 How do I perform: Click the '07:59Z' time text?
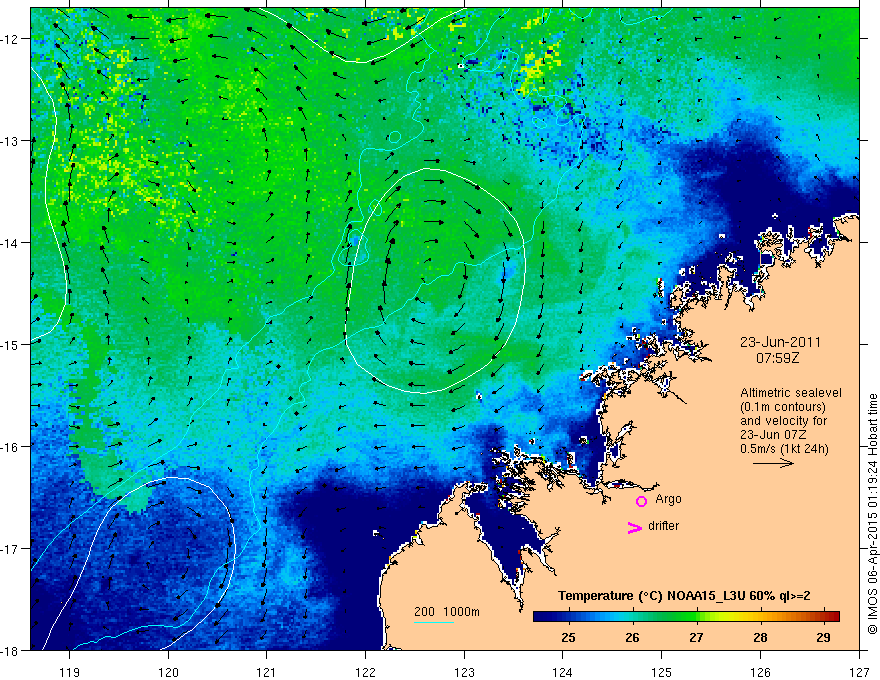(x=777, y=358)
